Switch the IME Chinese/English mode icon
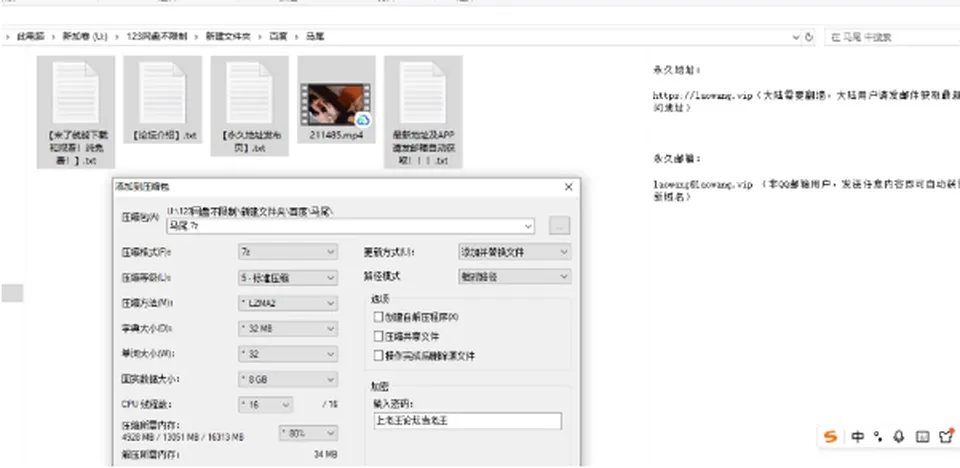960x468 pixels. click(x=858, y=437)
